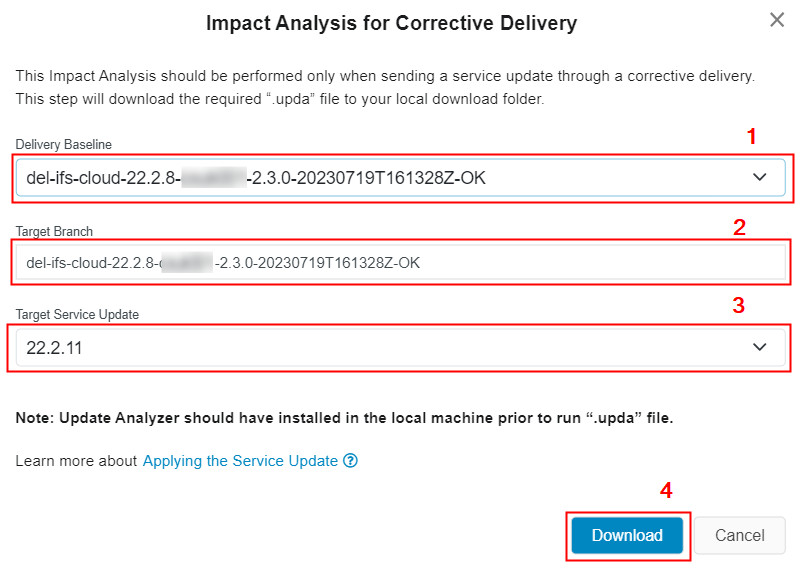The image size is (801, 582).
Task: Click the Impact Analysis for Corrective Delivery title
Action: pos(391,22)
